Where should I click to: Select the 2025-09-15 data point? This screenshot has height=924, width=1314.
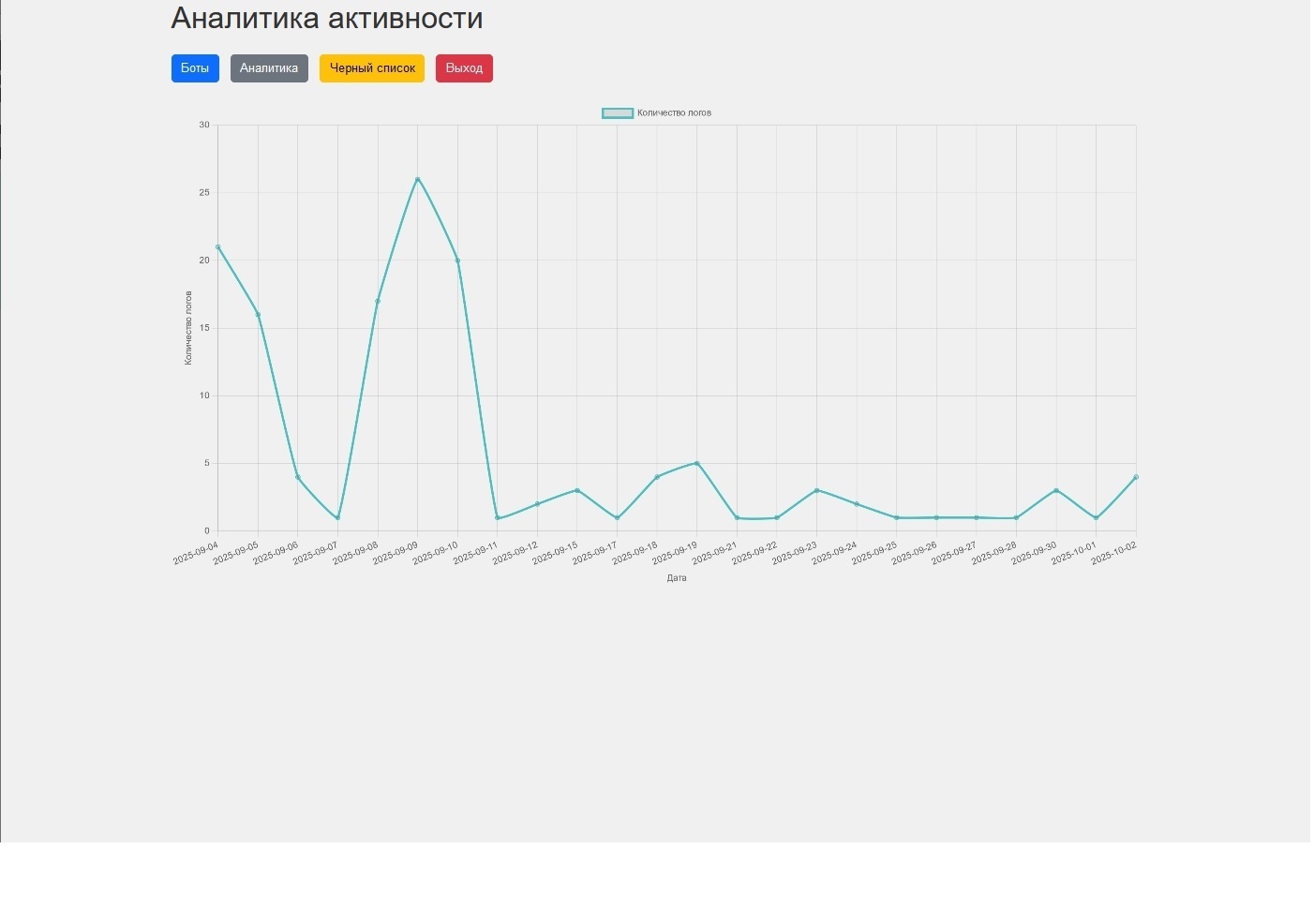pos(577,491)
